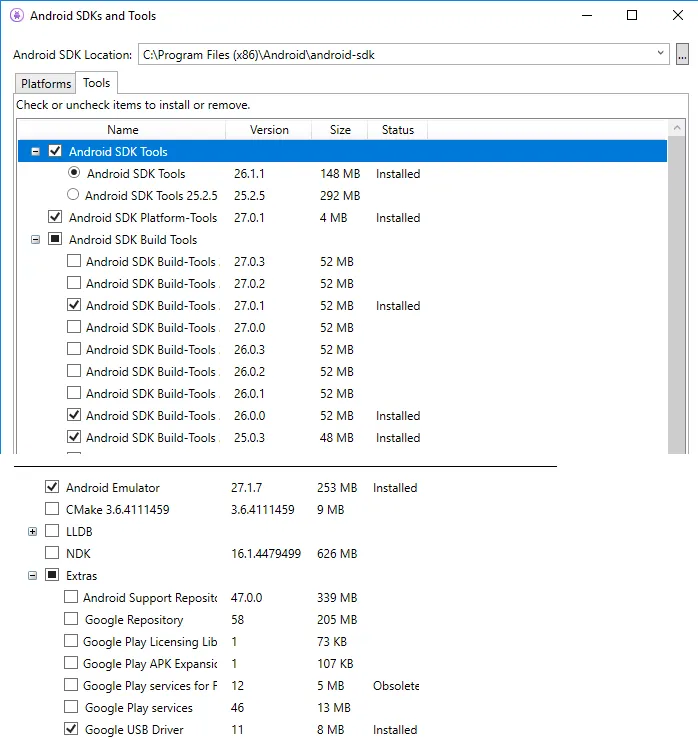The width and height of the screenshot is (698, 739).
Task: Sort by the Size column header
Action: 340,130
